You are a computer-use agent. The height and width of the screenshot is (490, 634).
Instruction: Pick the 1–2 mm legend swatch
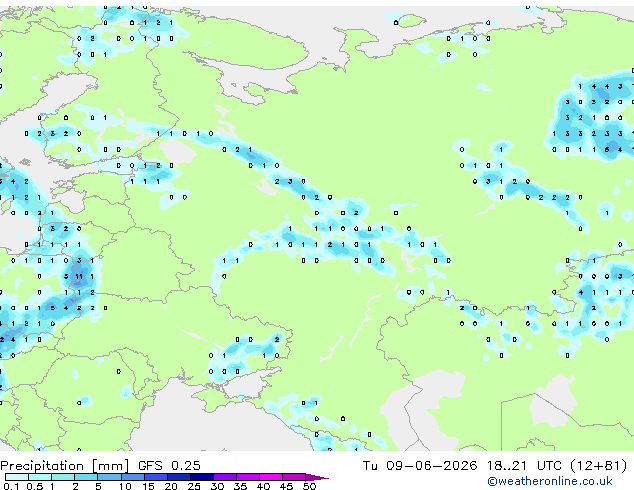click(63, 477)
